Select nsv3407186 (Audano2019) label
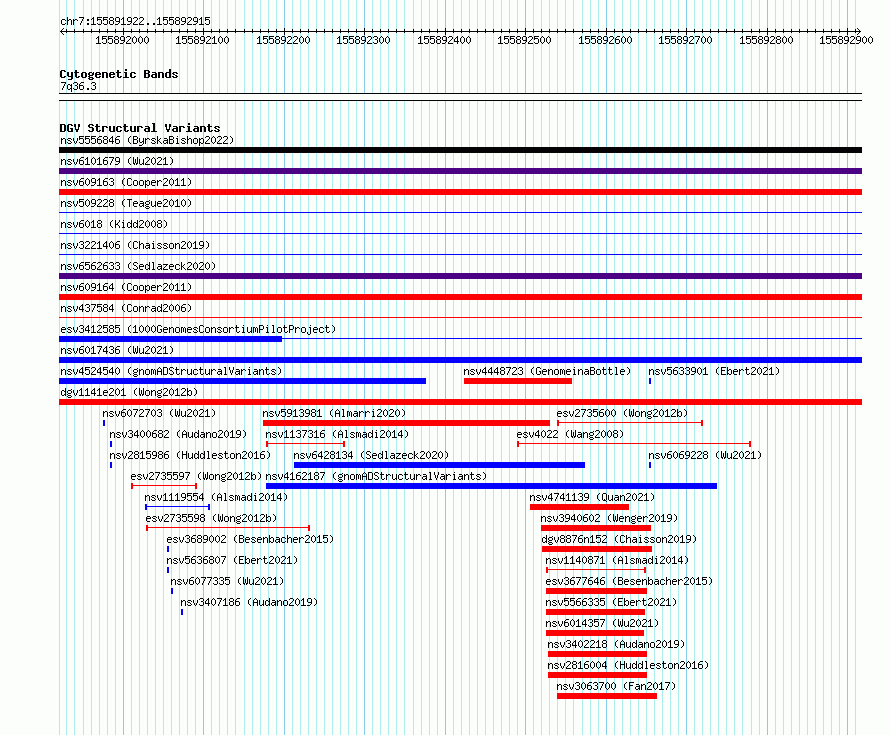Image resolution: width=890 pixels, height=735 pixels. click(249, 602)
